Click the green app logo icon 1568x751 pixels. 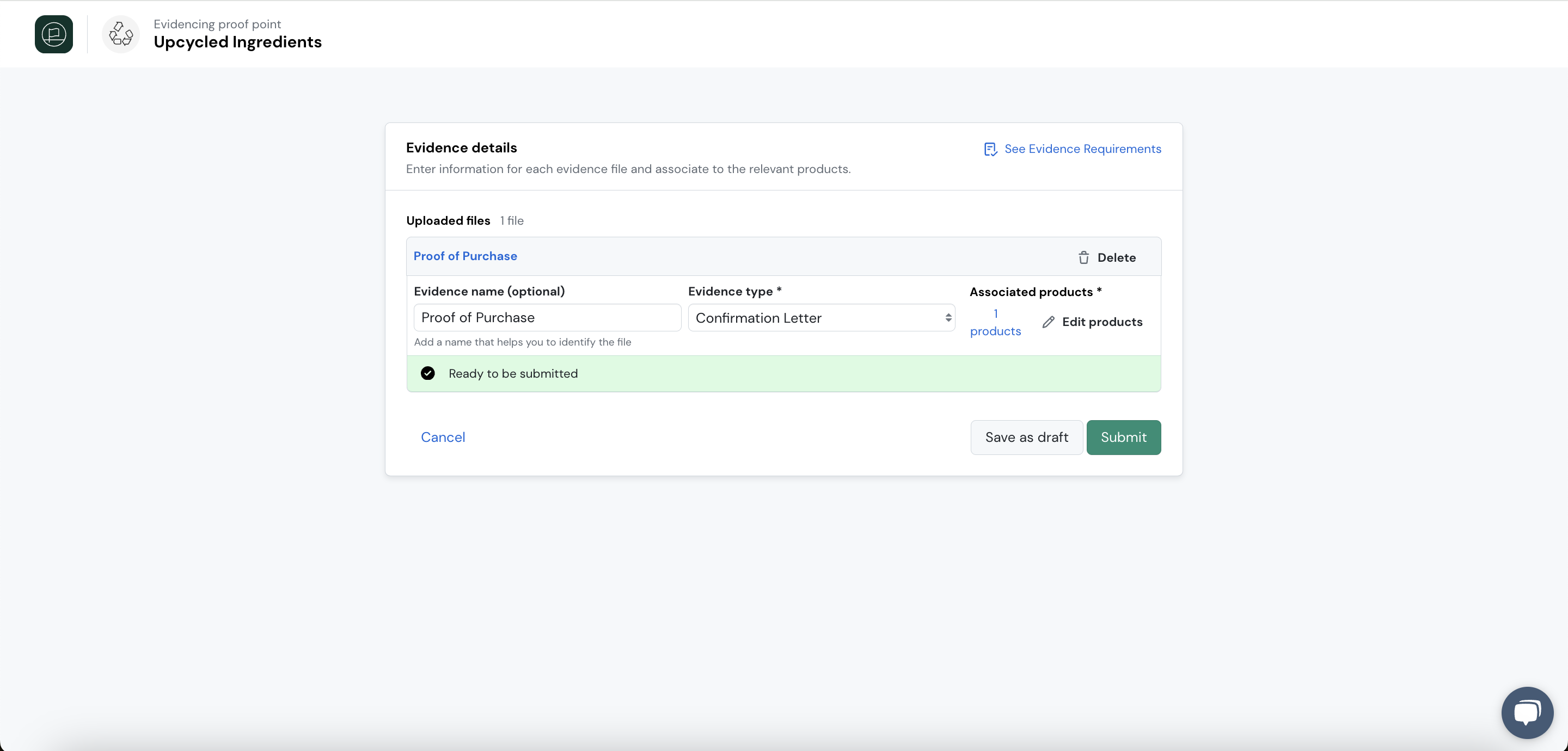pyautogui.click(x=53, y=34)
